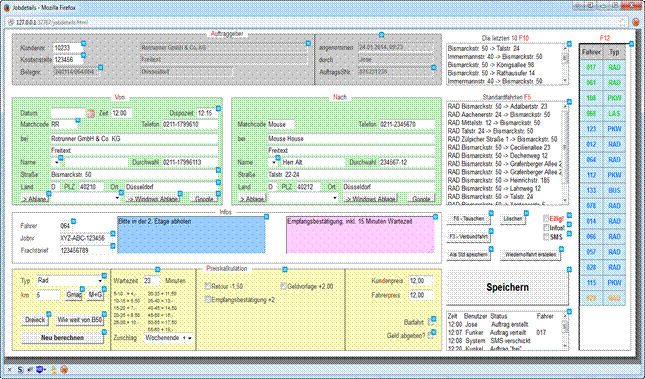The width and height of the screenshot is (645, 379).
Task: Click the blue shield addon icon
Action: coord(40,370)
